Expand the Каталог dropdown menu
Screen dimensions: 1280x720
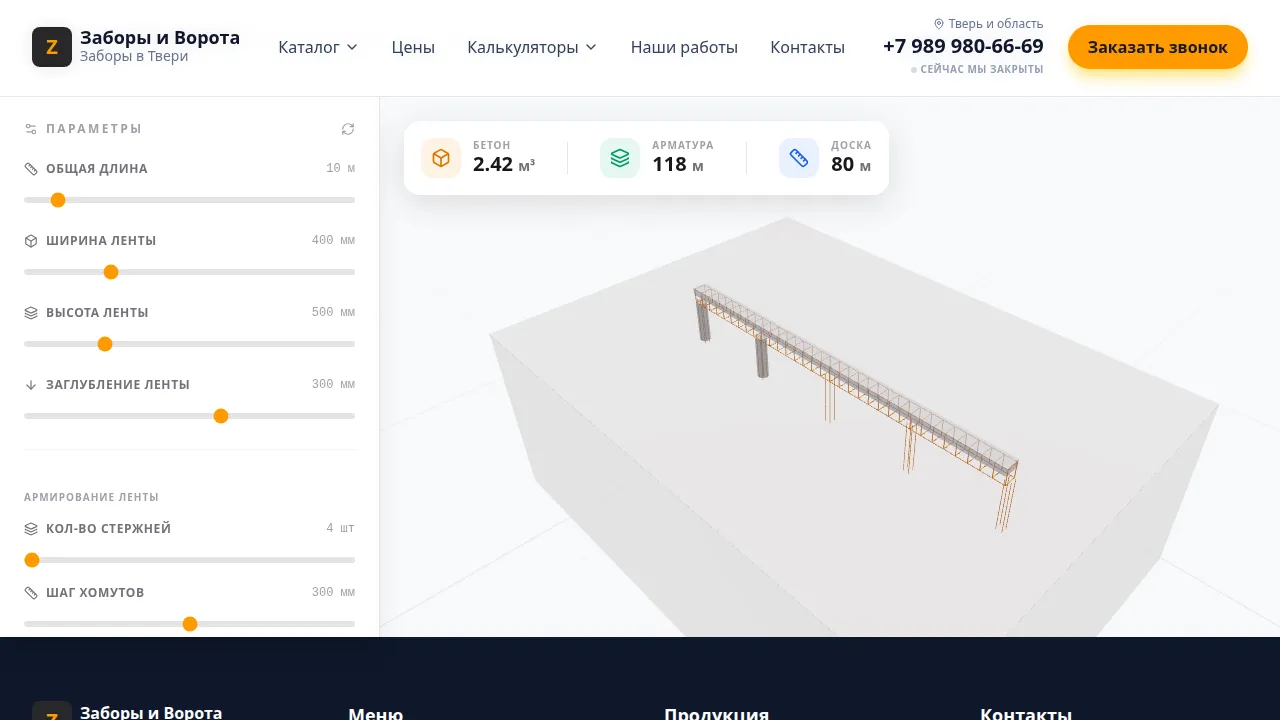(318, 47)
